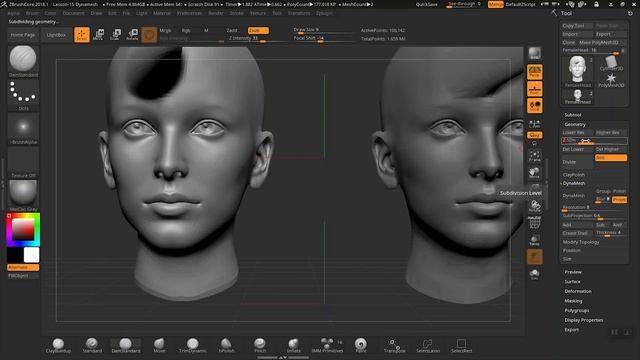
Task: Choose the SelectLasso brush
Action: (428, 345)
